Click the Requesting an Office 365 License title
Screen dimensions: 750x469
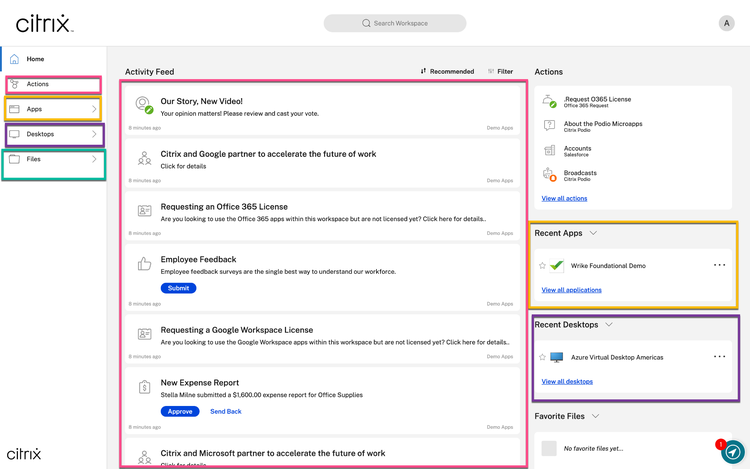coord(224,207)
